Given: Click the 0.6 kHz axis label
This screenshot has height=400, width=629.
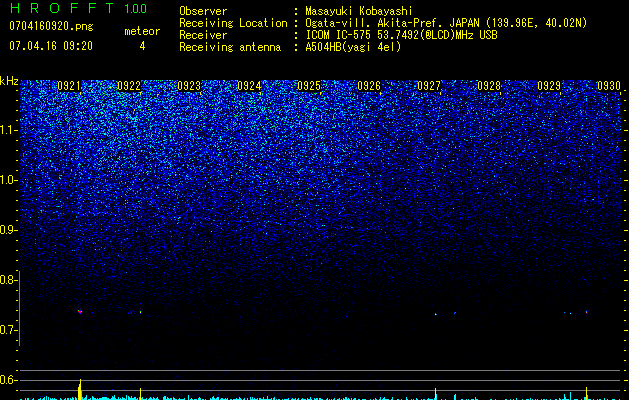Looking at the screenshot, I should tap(8, 380).
